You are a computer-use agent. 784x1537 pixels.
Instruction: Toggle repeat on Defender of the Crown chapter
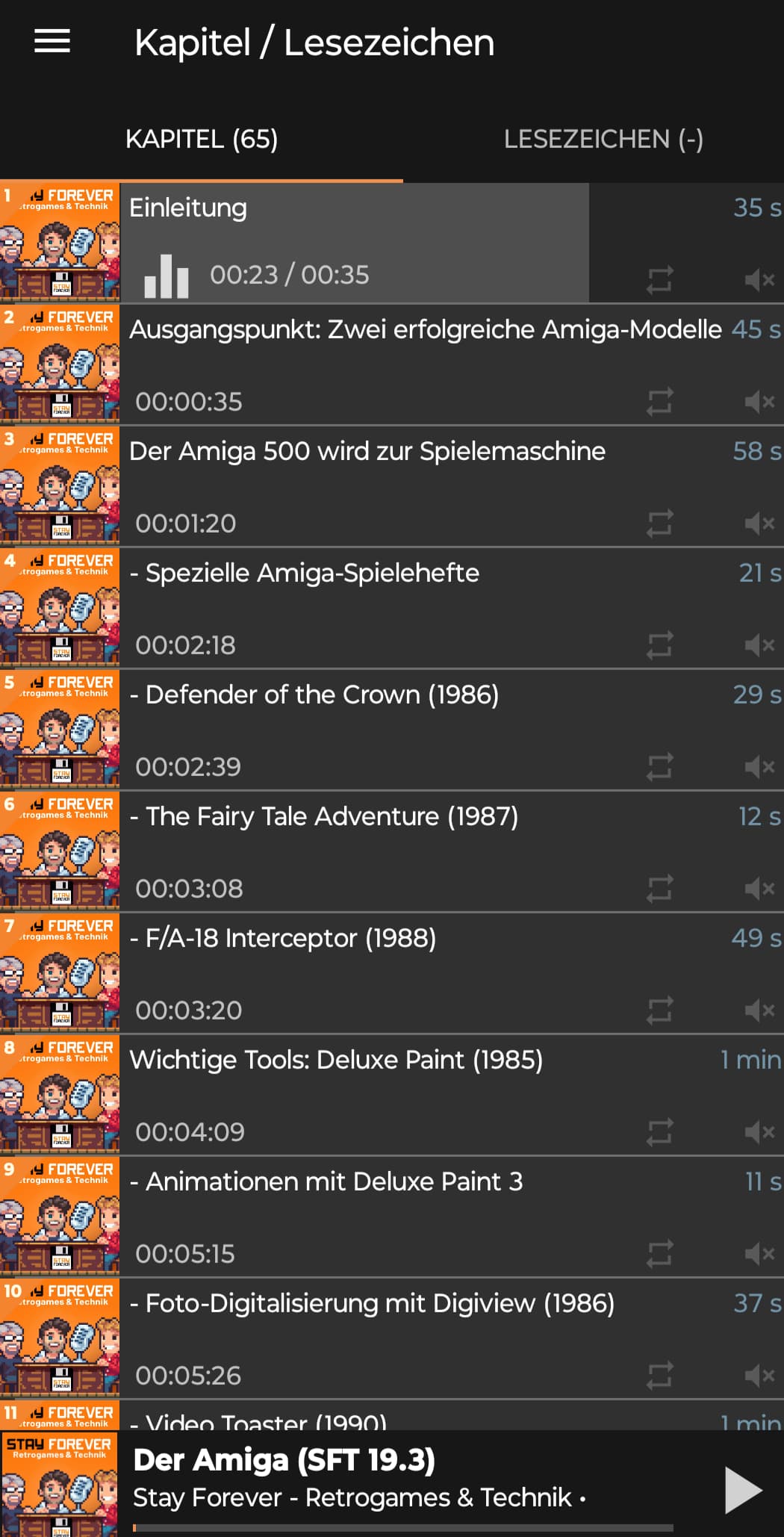click(660, 767)
